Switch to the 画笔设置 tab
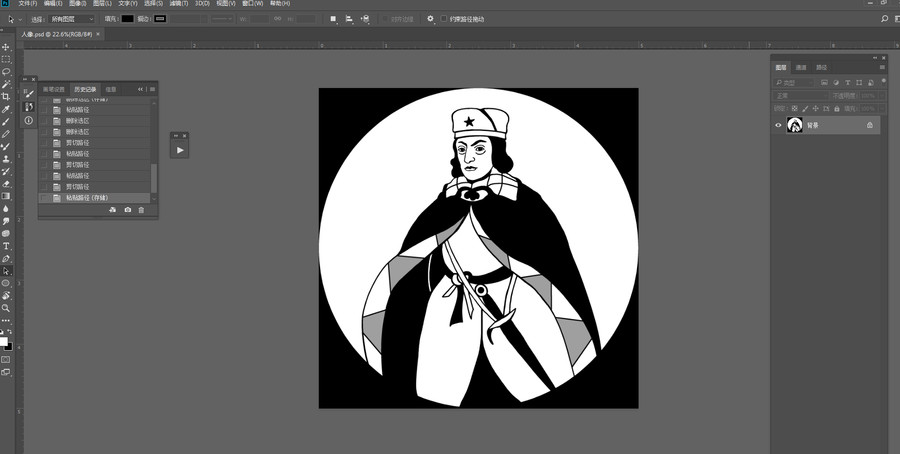900x454 pixels. [x=54, y=90]
